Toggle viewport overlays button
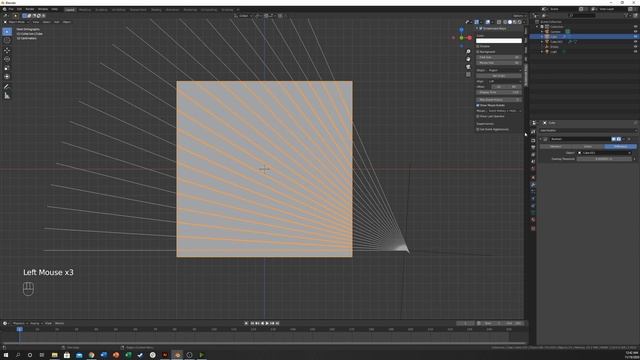 [x=487, y=22]
